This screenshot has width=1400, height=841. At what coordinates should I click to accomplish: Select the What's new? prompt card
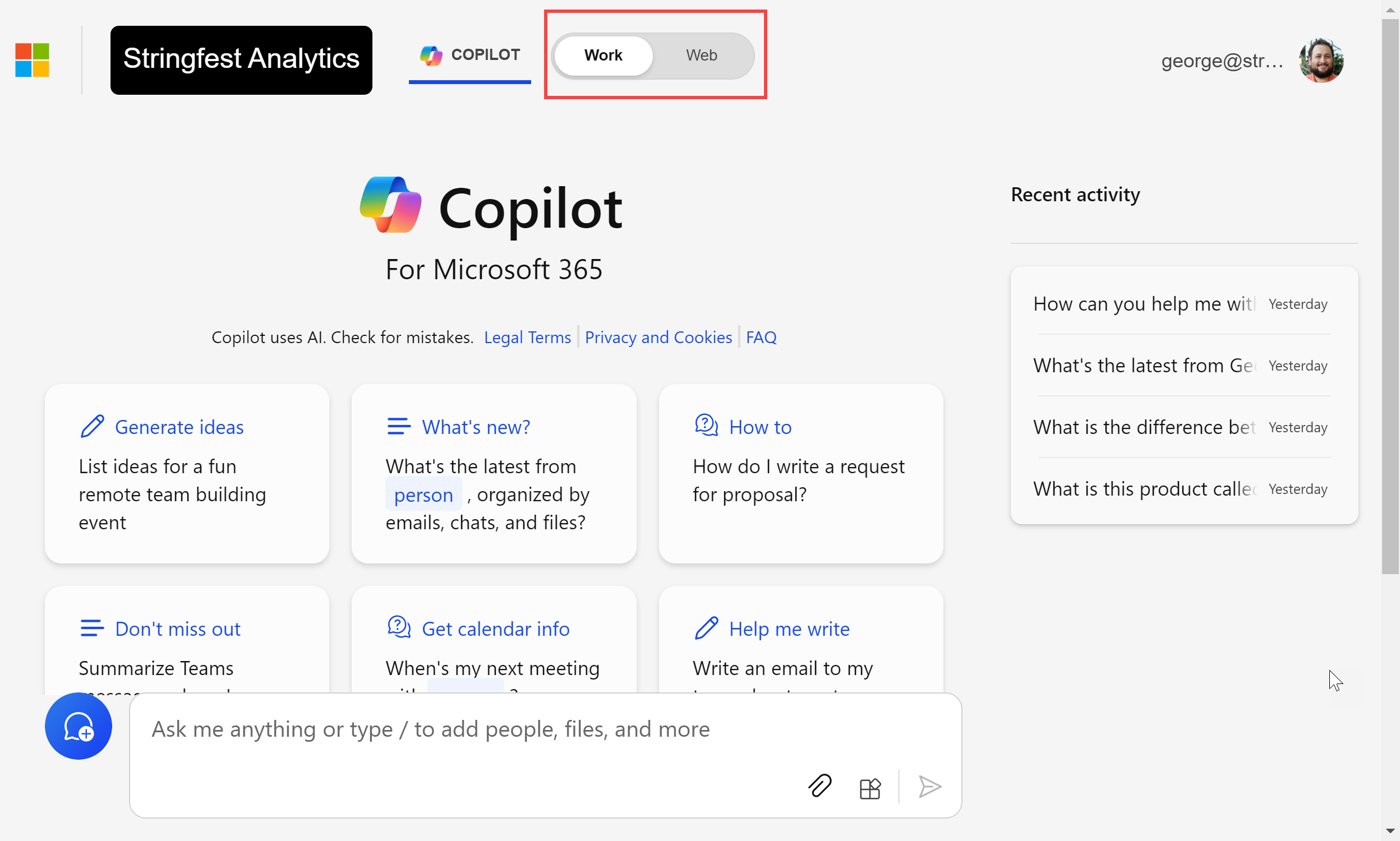pyautogui.click(x=494, y=473)
